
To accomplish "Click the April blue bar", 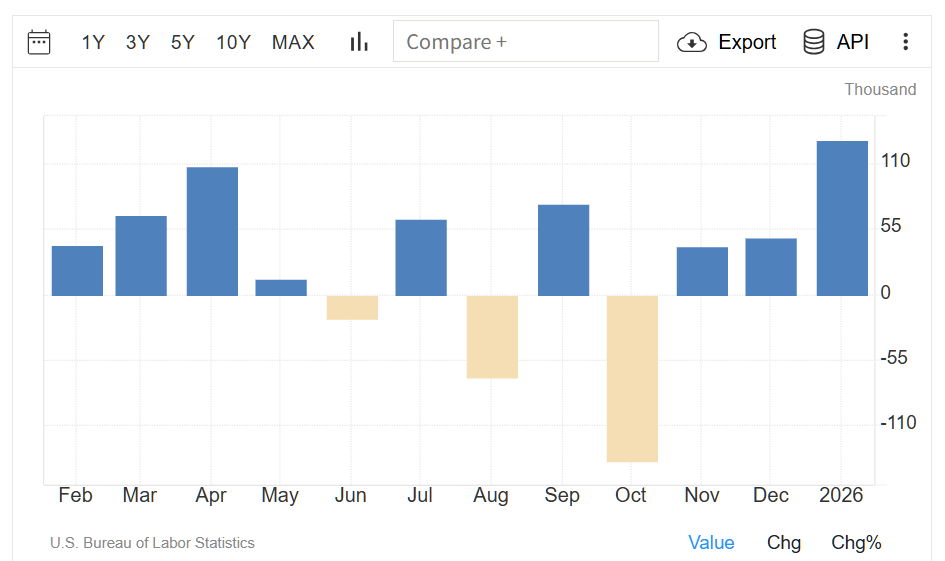I will [212, 231].
